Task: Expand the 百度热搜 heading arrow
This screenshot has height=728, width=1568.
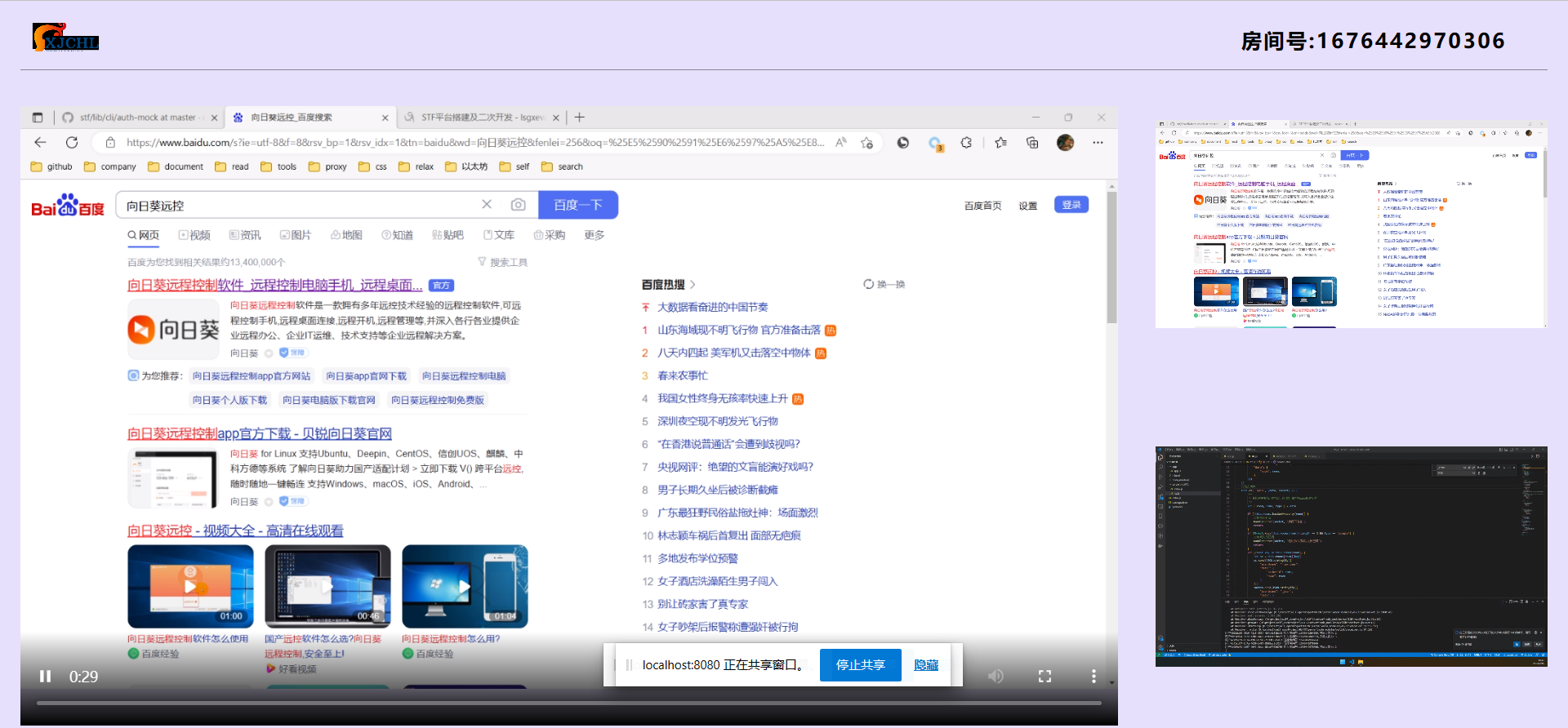Action: point(693,285)
